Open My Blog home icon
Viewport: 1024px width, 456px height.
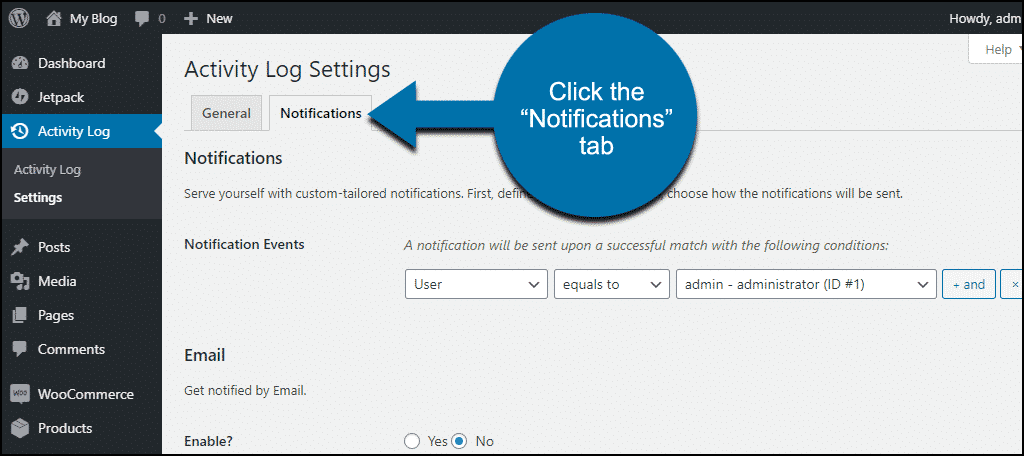[x=54, y=18]
